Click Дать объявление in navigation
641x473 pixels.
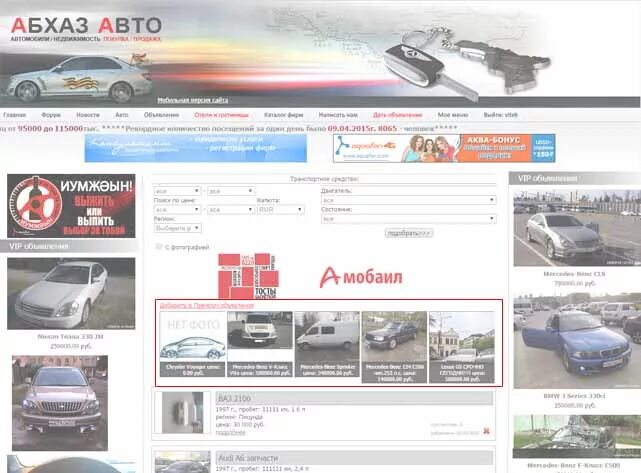[x=397, y=115]
